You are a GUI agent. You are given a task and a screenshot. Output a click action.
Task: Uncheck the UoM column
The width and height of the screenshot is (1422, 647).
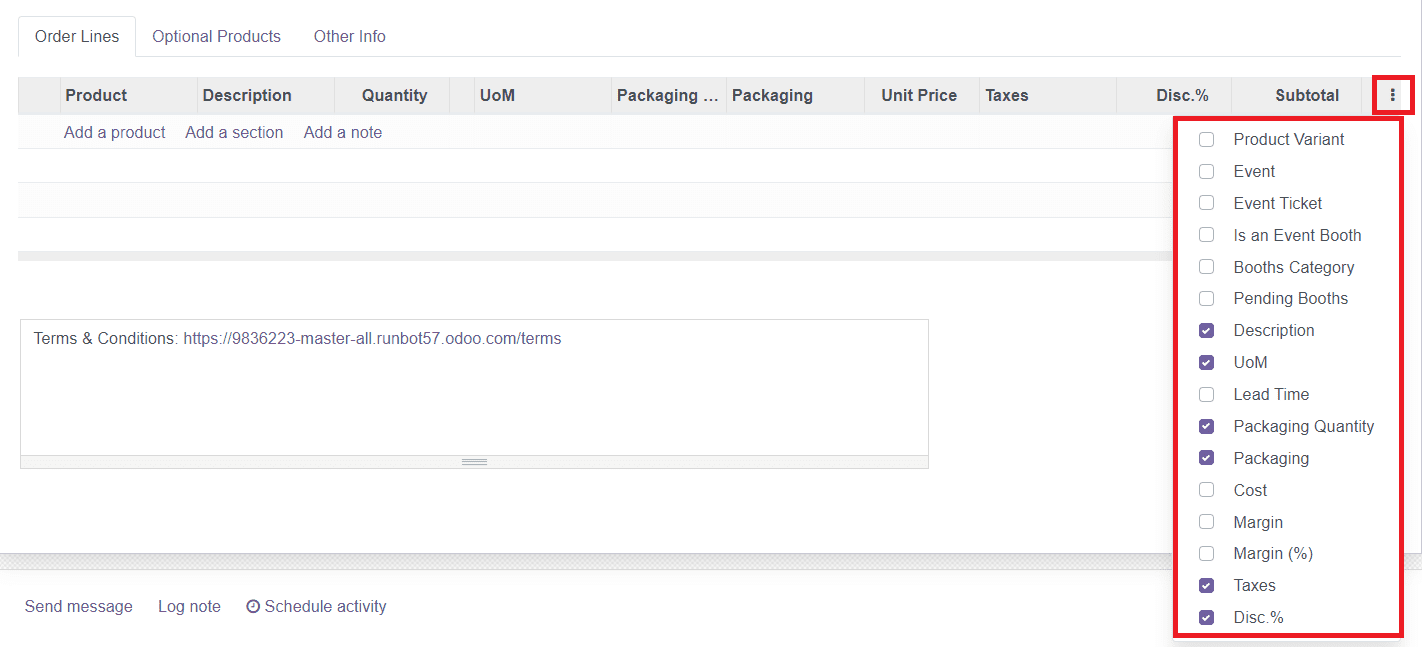[1206, 362]
